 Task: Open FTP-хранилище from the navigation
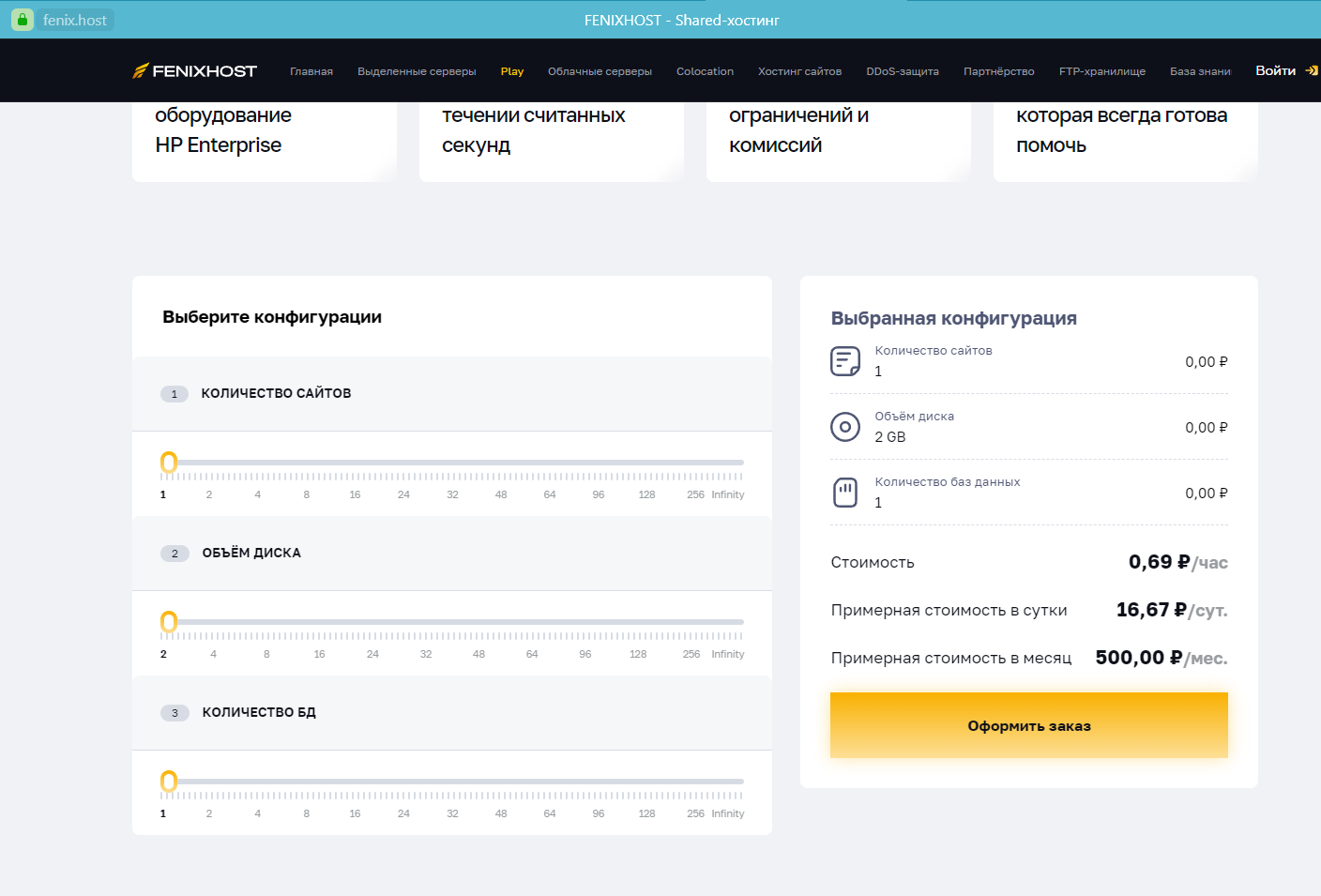1101,71
